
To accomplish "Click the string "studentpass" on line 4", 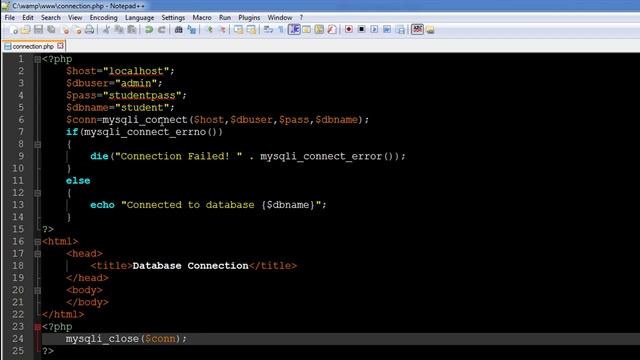I will (142, 96).
